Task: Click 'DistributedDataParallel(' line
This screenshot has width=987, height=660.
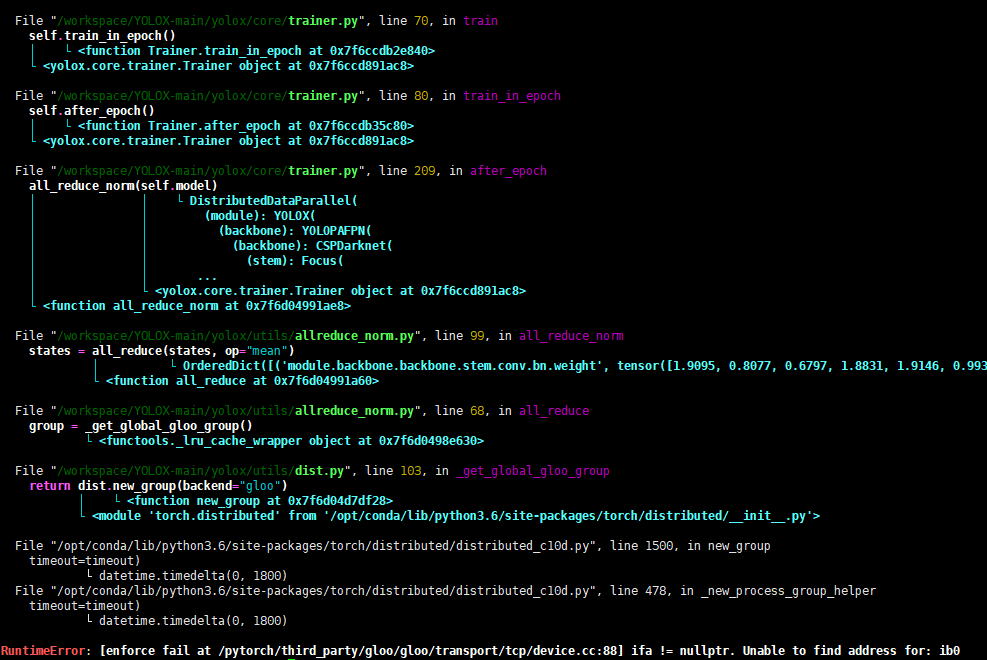Action: tap(273, 201)
